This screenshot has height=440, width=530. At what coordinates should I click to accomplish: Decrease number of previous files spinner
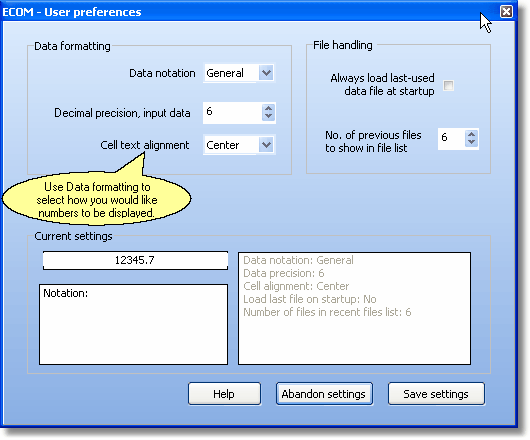472,142
